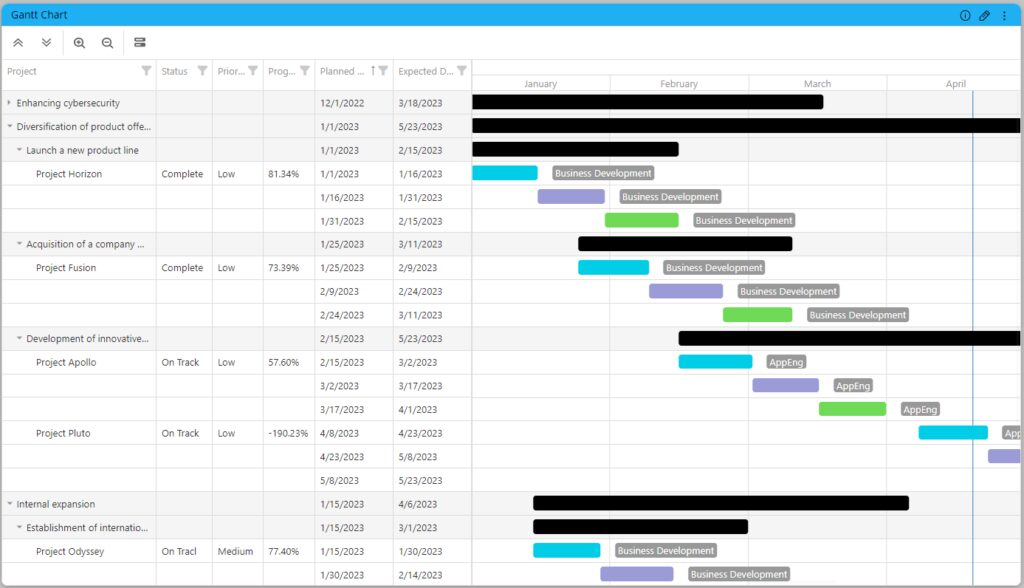The image size is (1024, 588).
Task: Open the Status column filter funnel
Action: (x=204, y=72)
